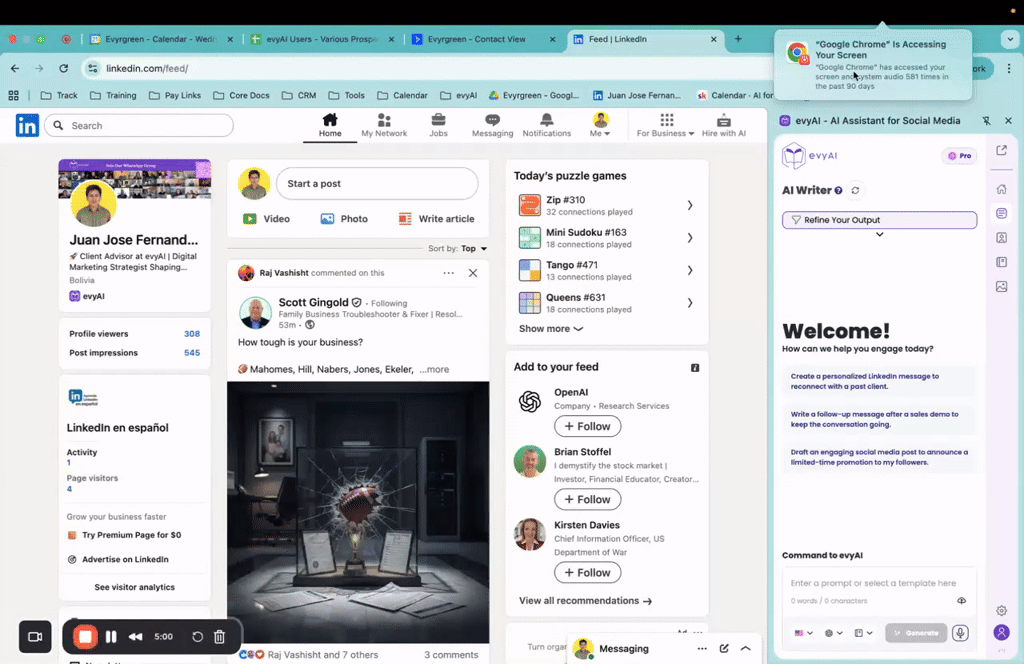The image size is (1024, 664).
Task: Open Queens #631 puzzle
Action: coord(607,303)
